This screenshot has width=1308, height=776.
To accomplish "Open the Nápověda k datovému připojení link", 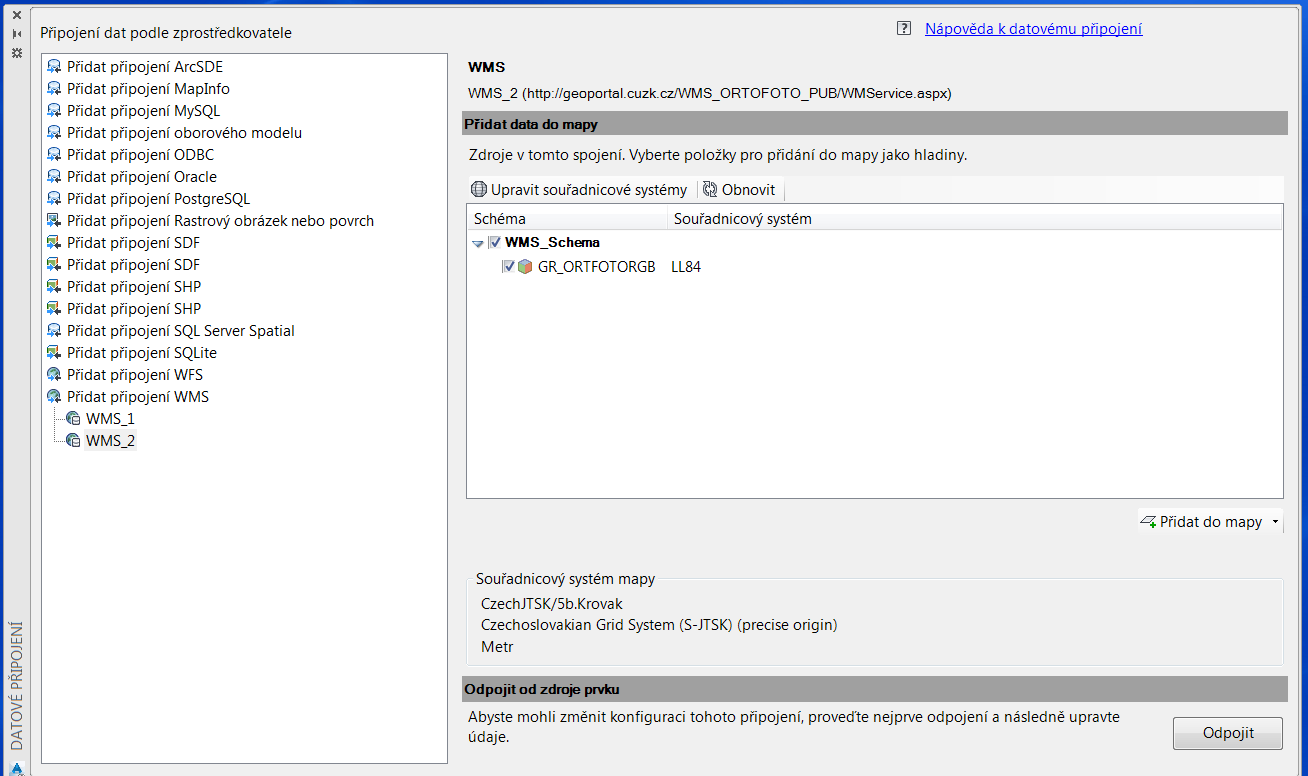I will tap(1033, 29).
